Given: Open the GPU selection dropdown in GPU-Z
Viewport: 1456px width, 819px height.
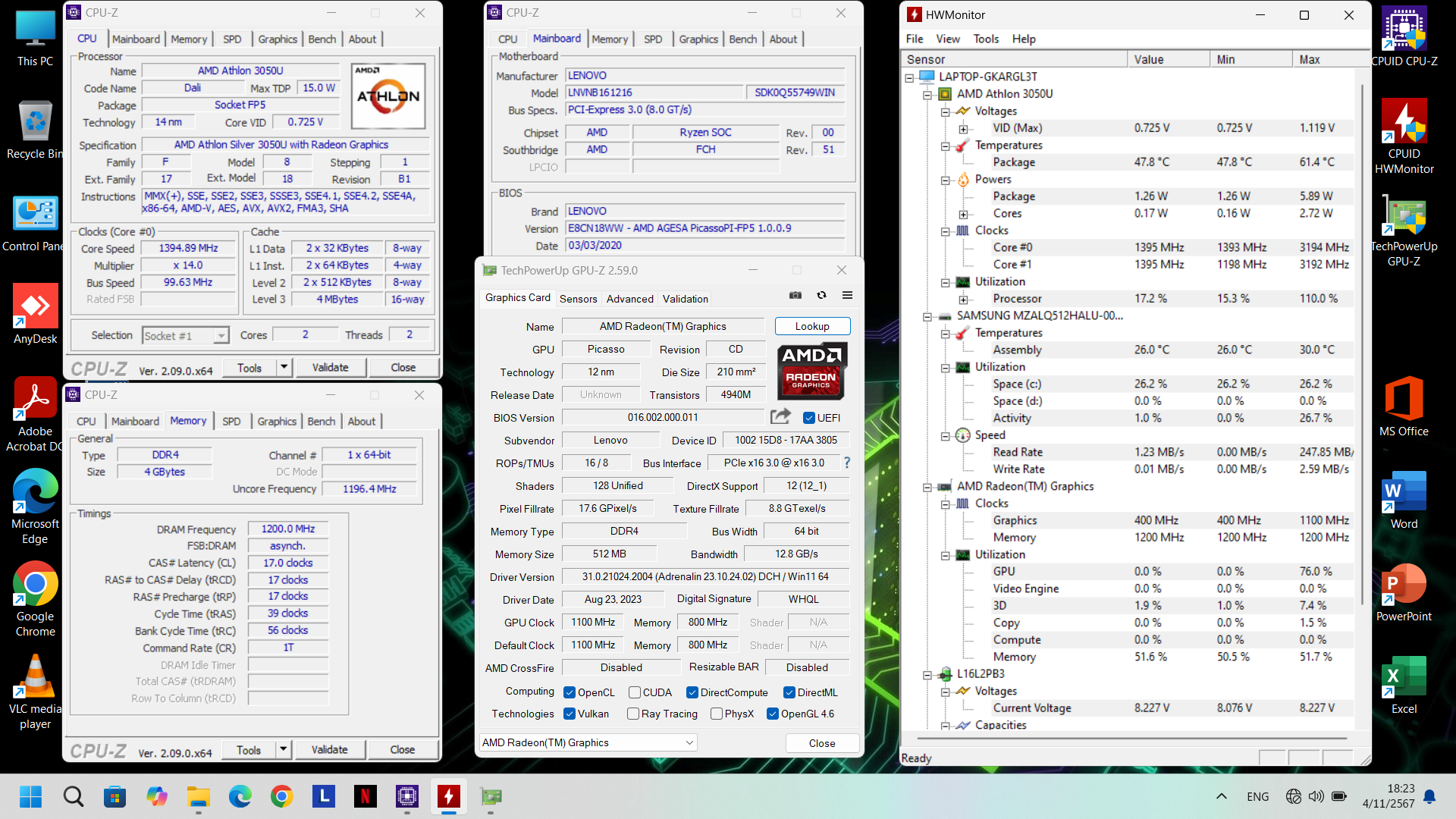Looking at the screenshot, I should 588,742.
